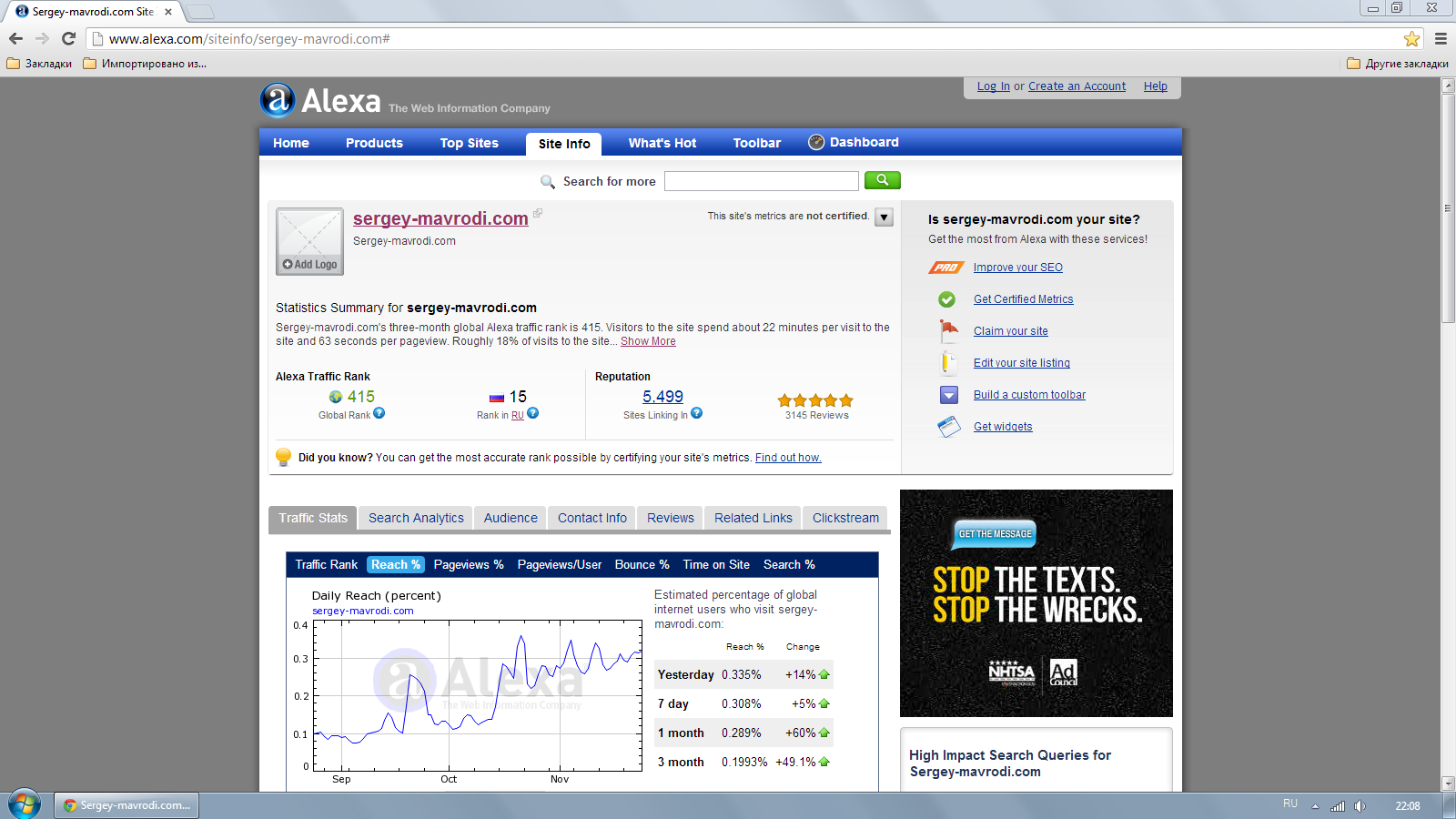This screenshot has width=1456, height=819.
Task: Expand summary with Show More link
Action: pos(648,341)
